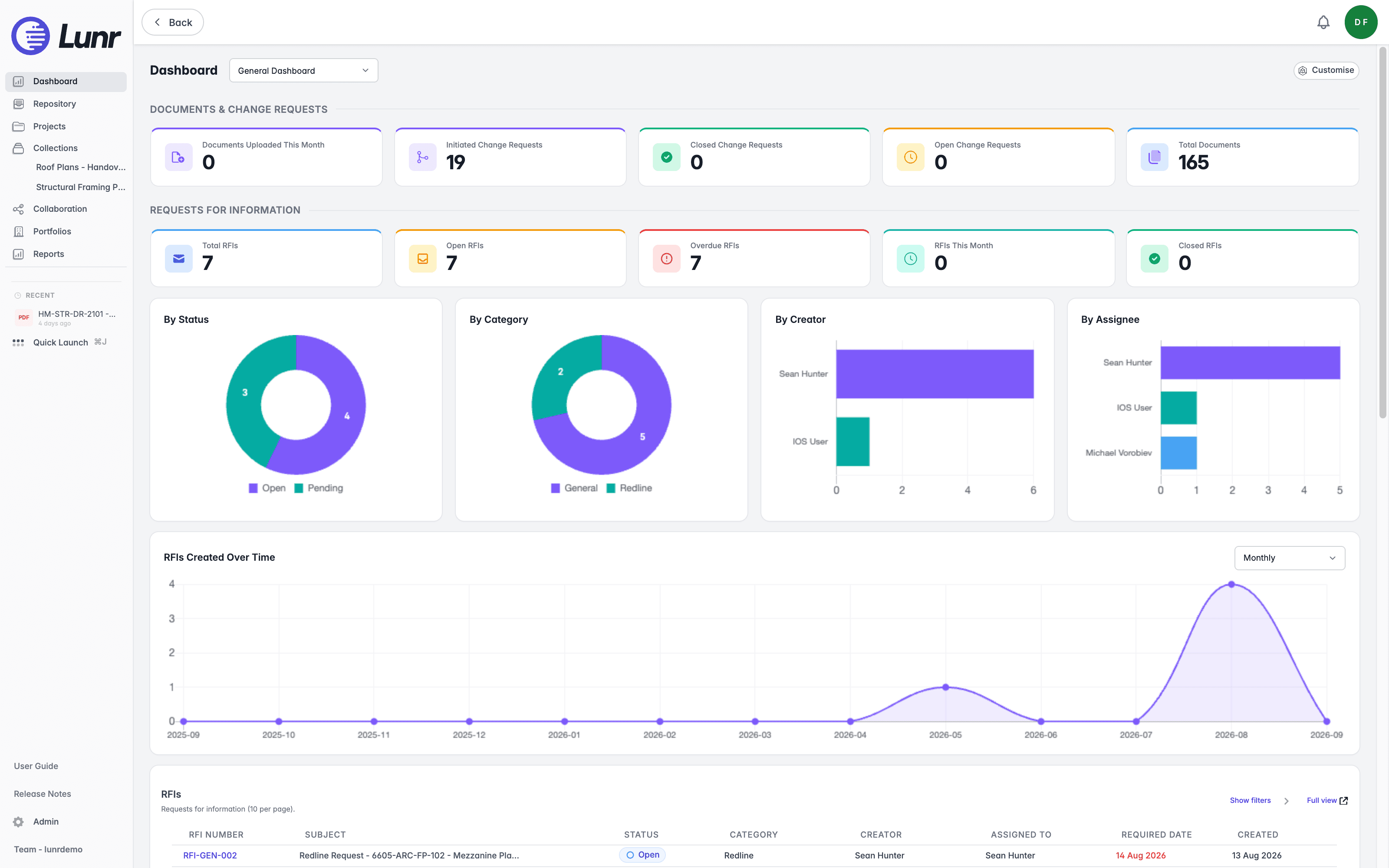
Task: Click Overdue RFIs alert icon
Action: (x=666, y=258)
